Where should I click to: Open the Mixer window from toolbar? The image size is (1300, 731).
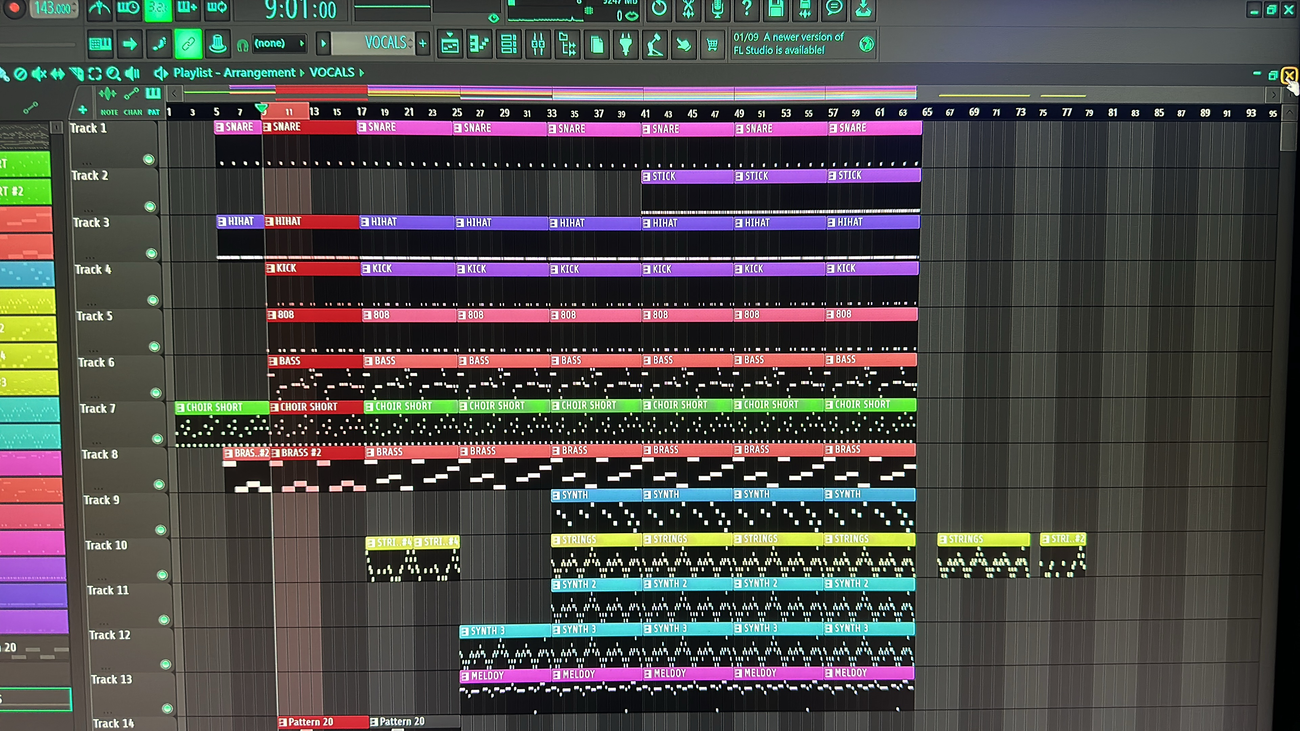[538, 44]
